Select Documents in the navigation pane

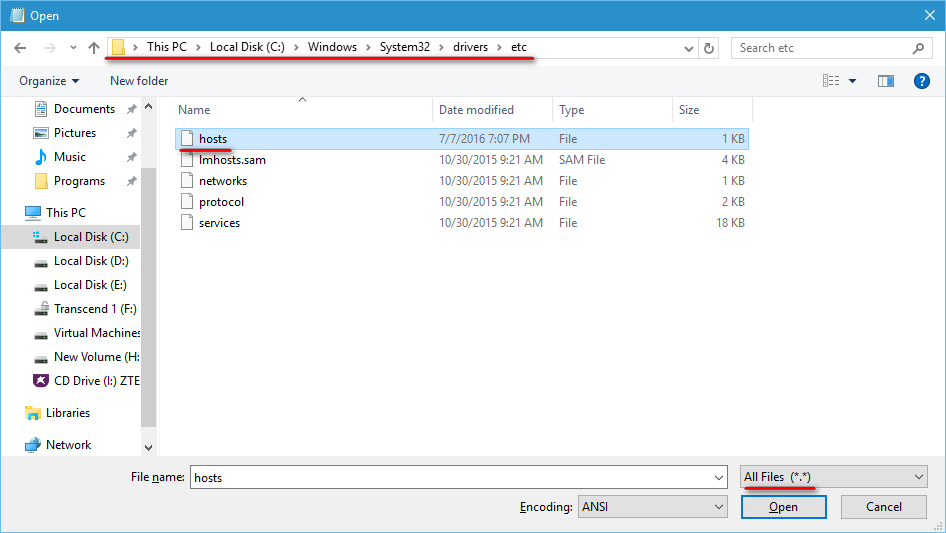pos(84,109)
